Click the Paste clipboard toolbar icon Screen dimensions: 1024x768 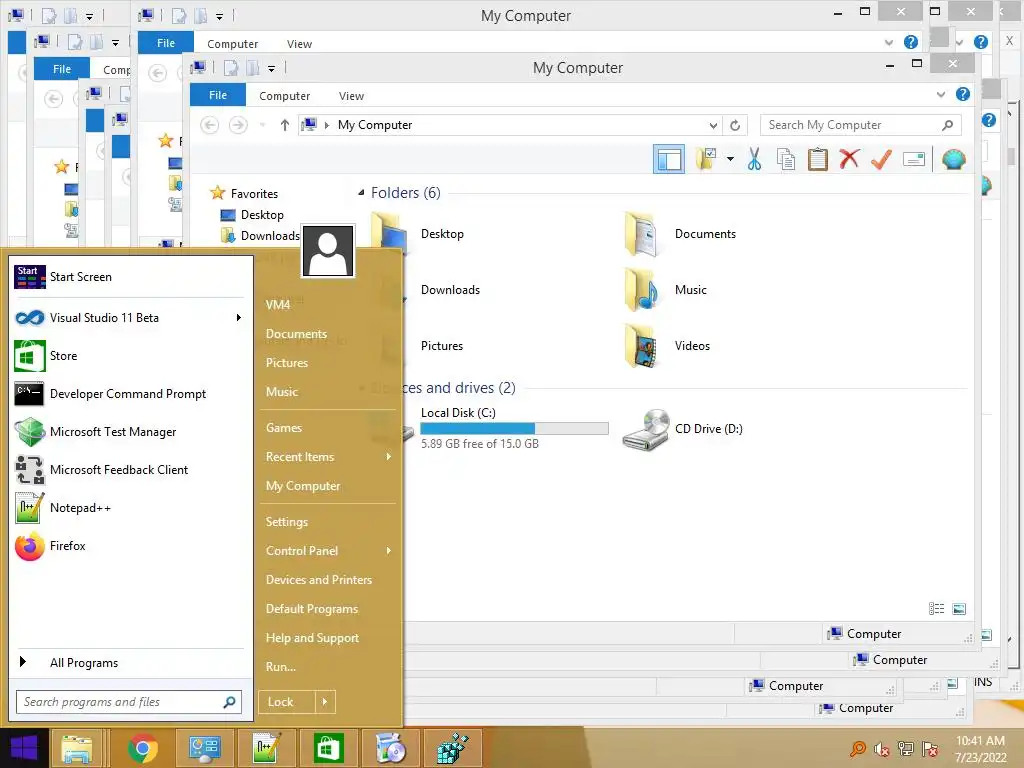pyautogui.click(x=818, y=159)
